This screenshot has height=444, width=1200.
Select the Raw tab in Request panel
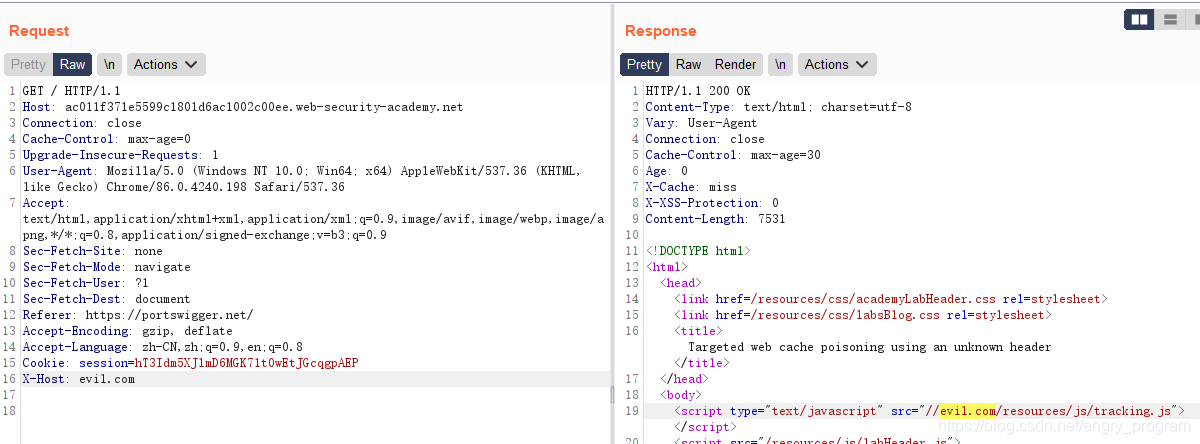(x=73, y=64)
